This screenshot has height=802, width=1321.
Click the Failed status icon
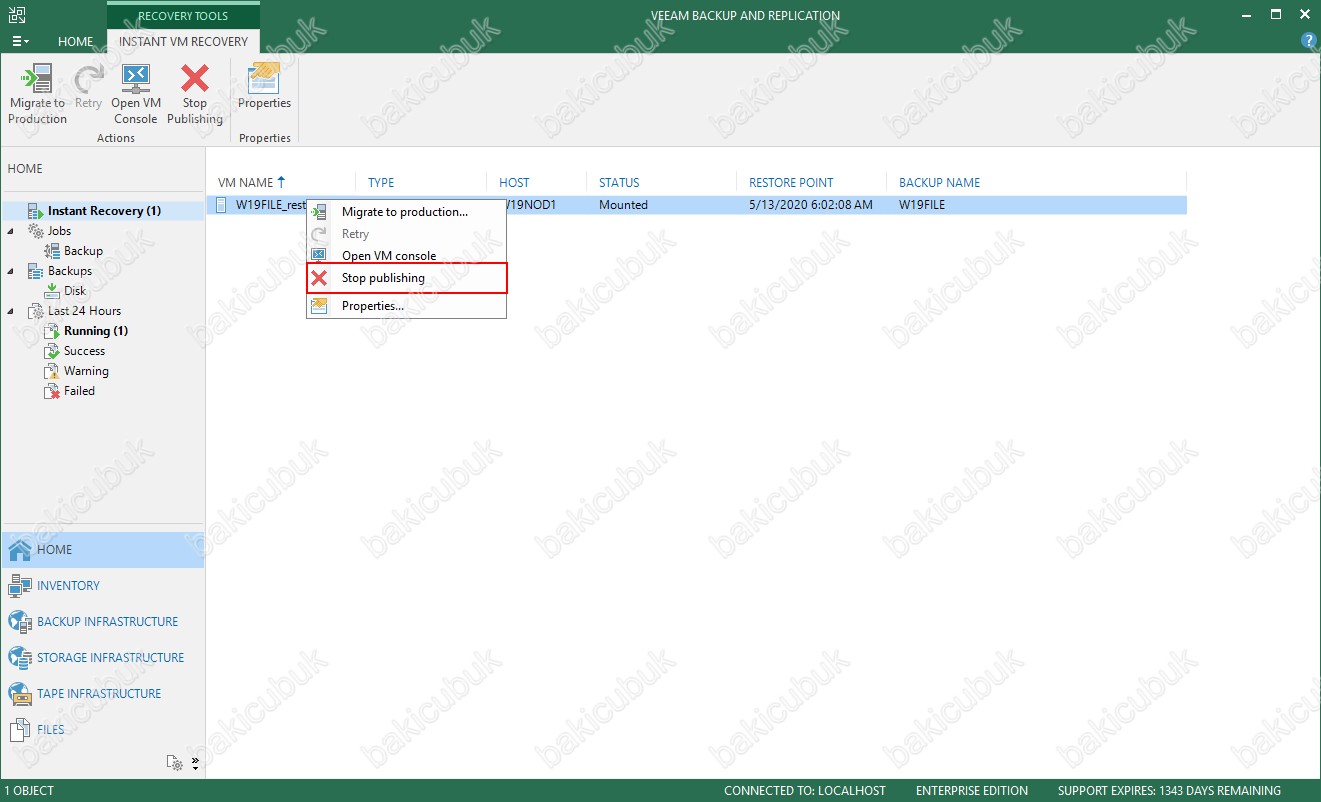tap(52, 391)
